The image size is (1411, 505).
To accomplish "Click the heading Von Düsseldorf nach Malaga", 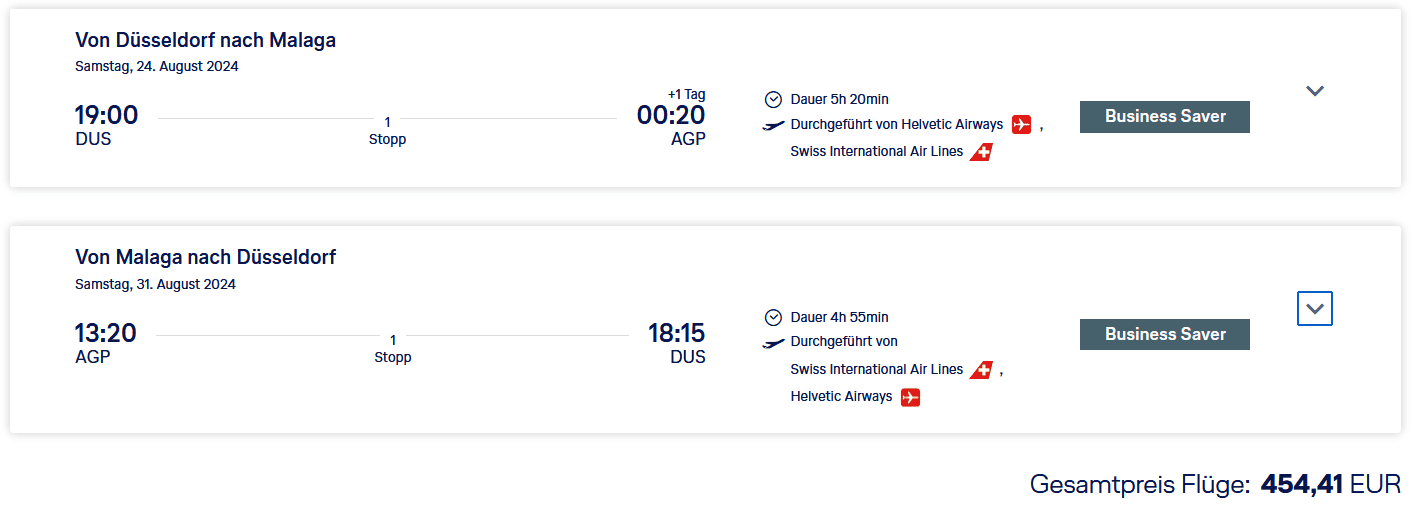I will [205, 40].
